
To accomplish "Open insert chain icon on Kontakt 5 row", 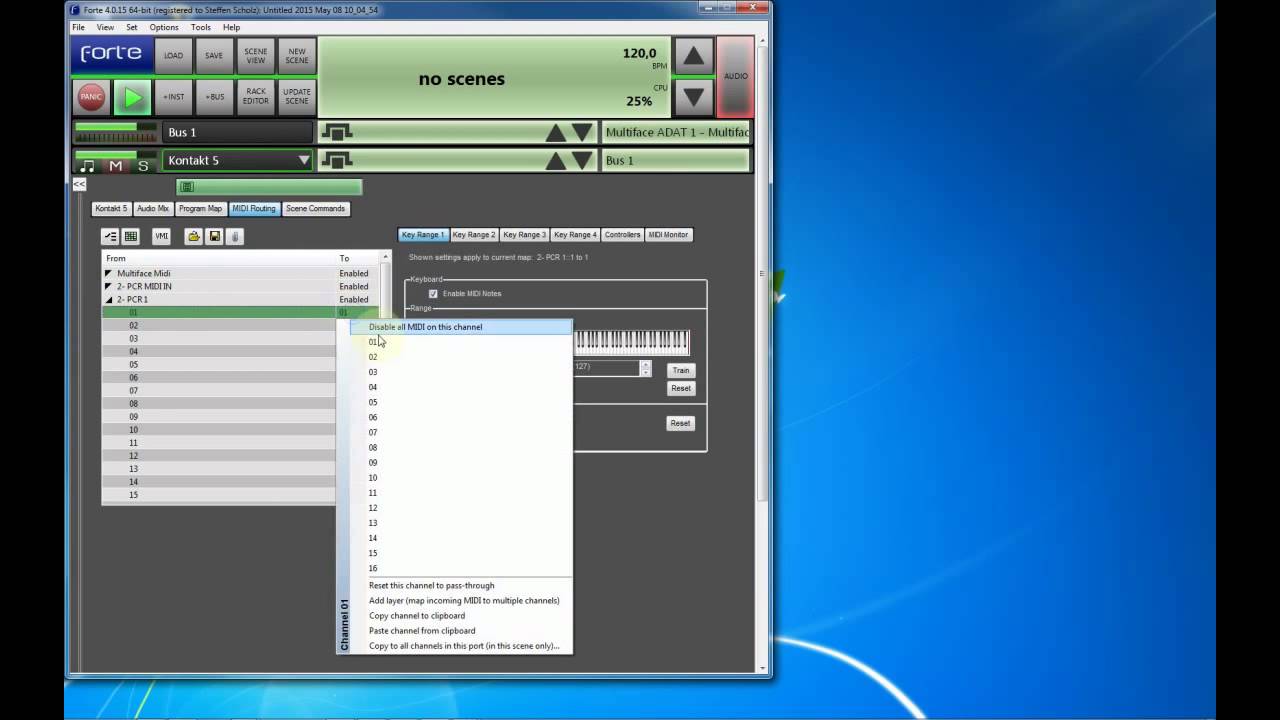I will (x=337, y=160).
